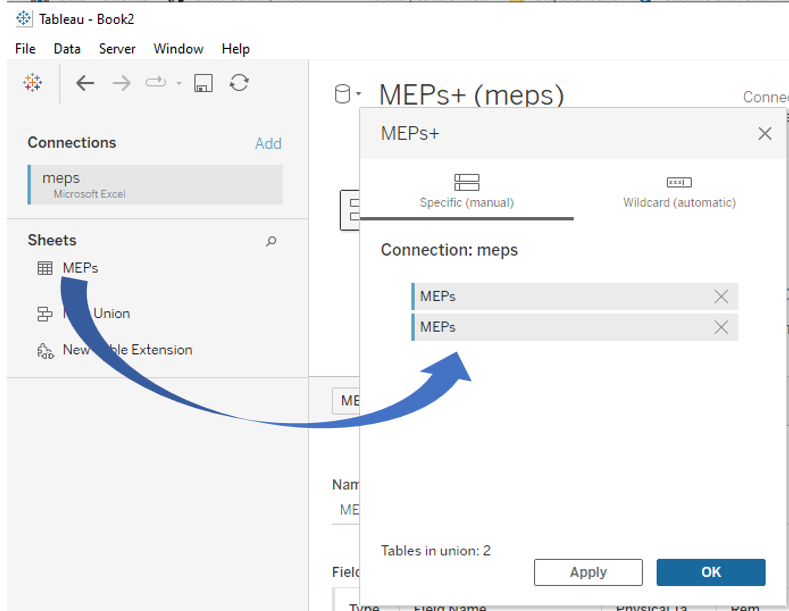Remove the second MEPs table from union
Image resolution: width=789 pixels, height=611 pixels.
[721, 328]
